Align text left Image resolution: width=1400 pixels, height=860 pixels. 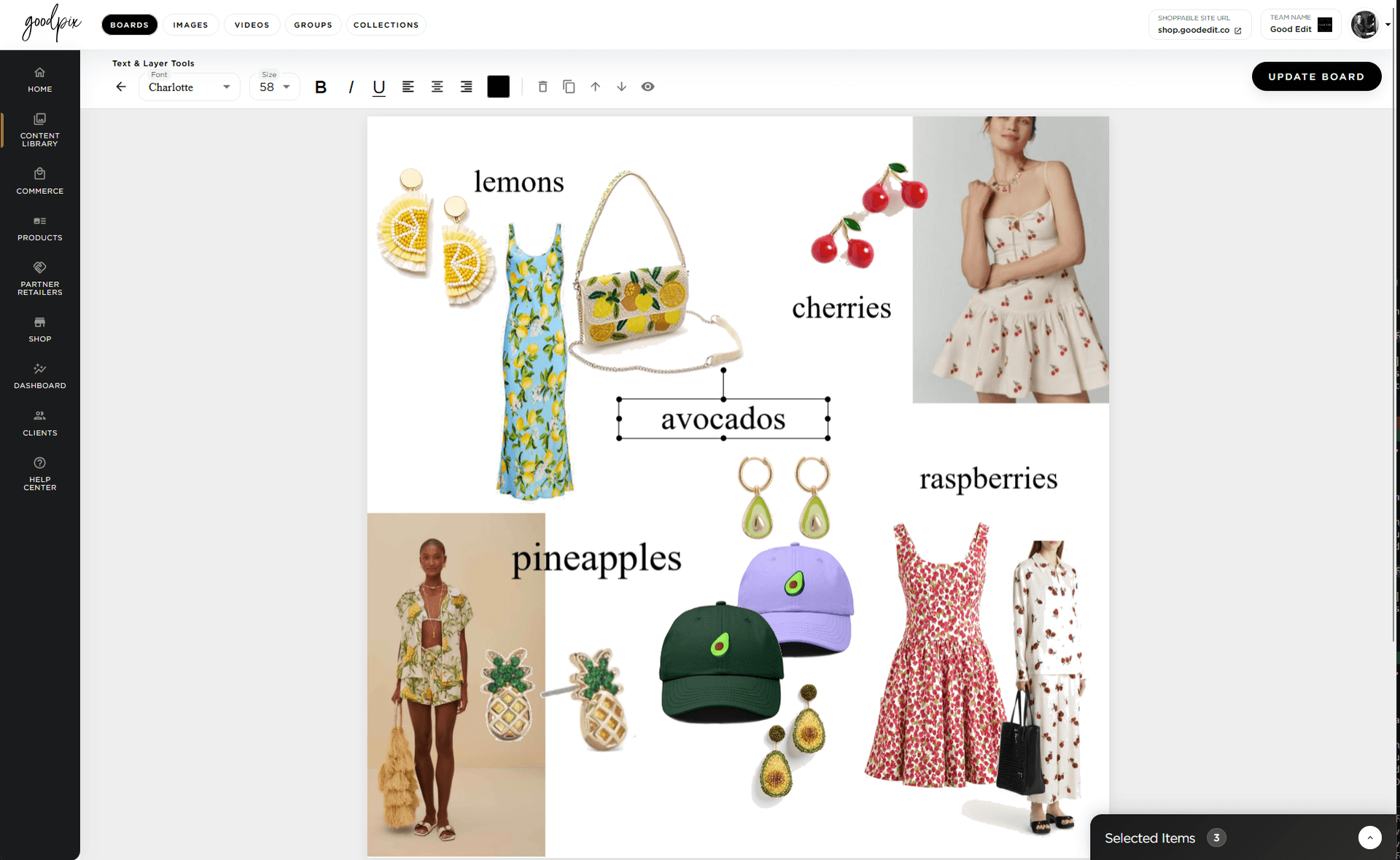tap(408, 87)
